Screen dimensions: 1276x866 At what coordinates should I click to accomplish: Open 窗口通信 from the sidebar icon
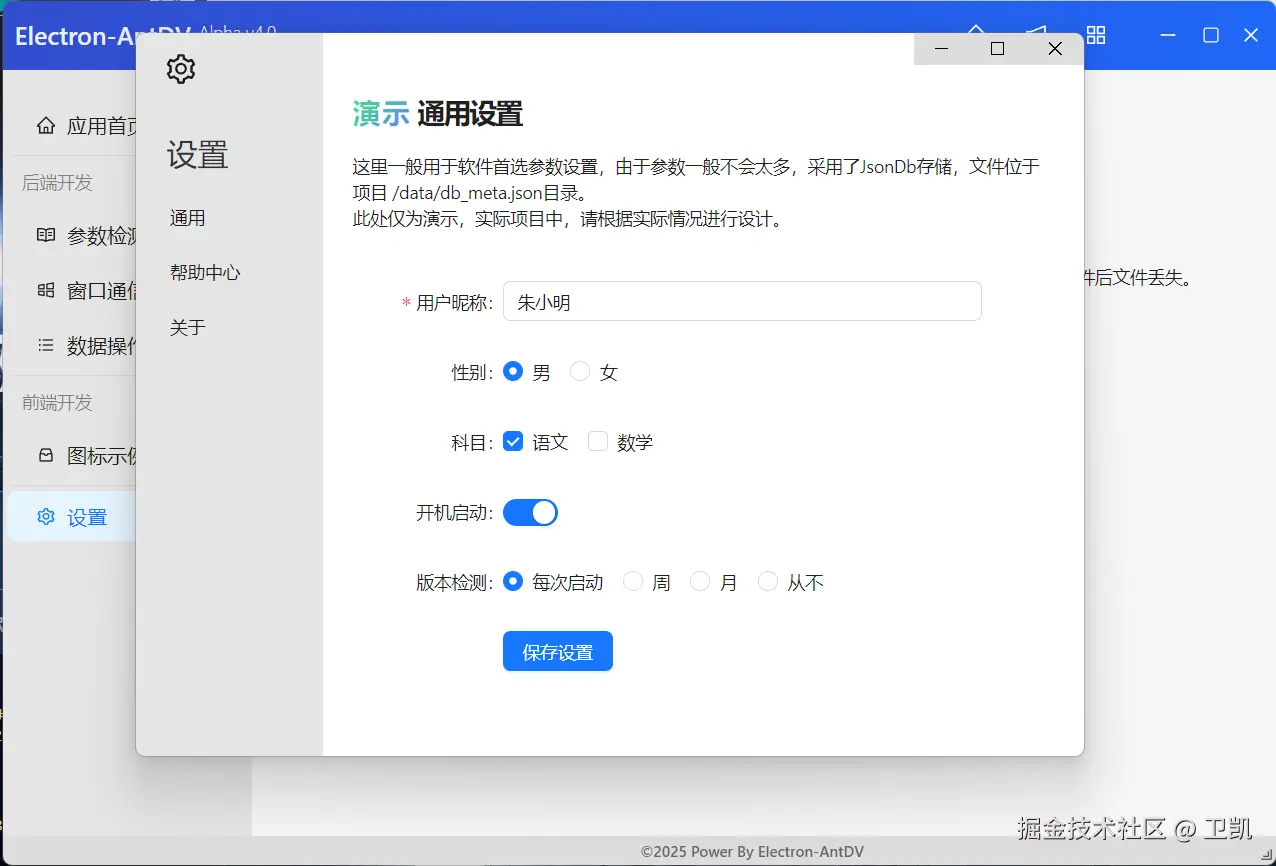pos(45,290)
